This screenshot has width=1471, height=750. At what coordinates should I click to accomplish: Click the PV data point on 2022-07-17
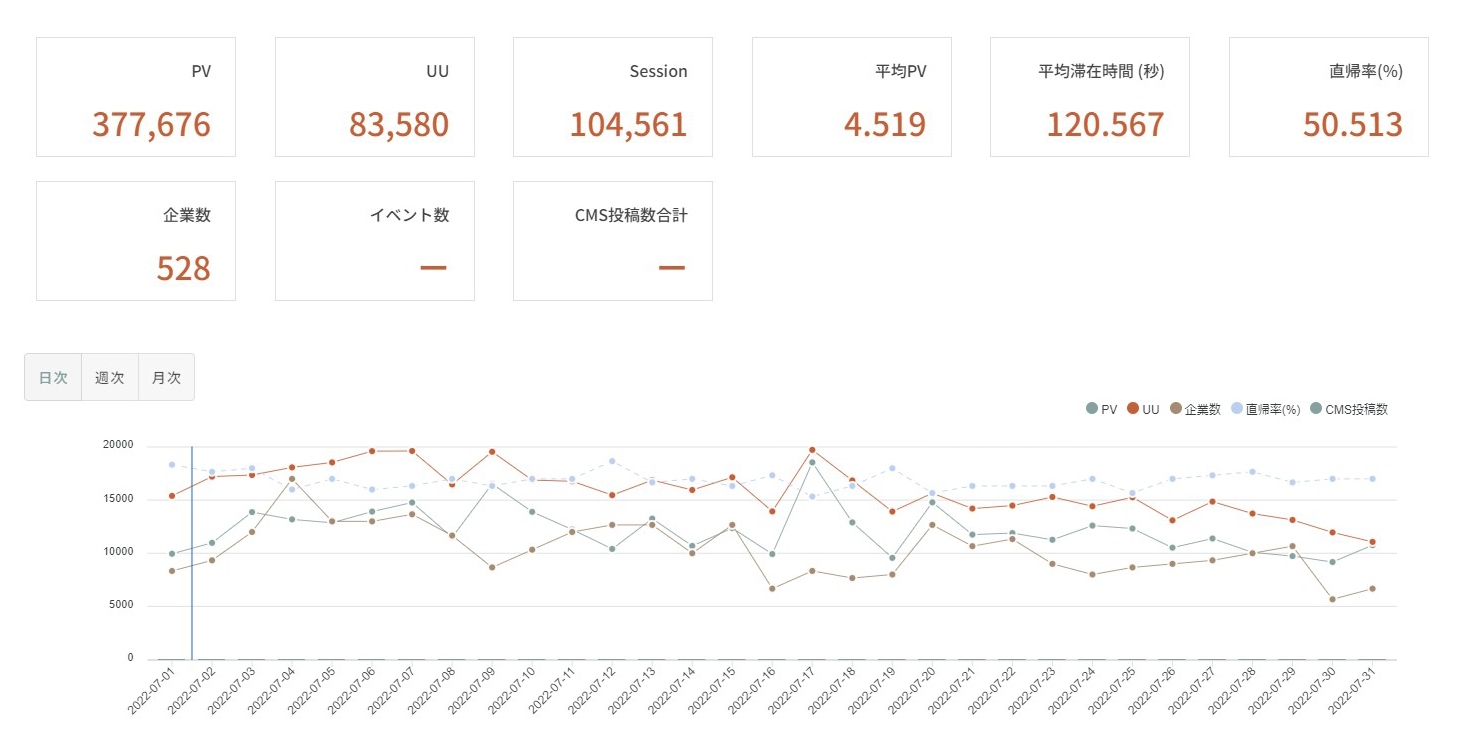812,462
